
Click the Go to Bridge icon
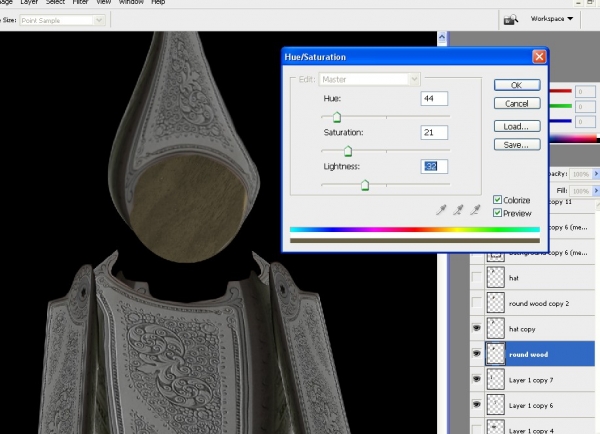(511, 19)
